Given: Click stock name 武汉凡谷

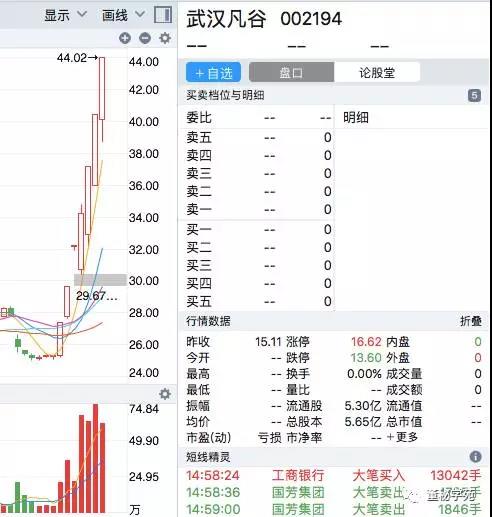Looking at the screenshot, I should [227, 19].
